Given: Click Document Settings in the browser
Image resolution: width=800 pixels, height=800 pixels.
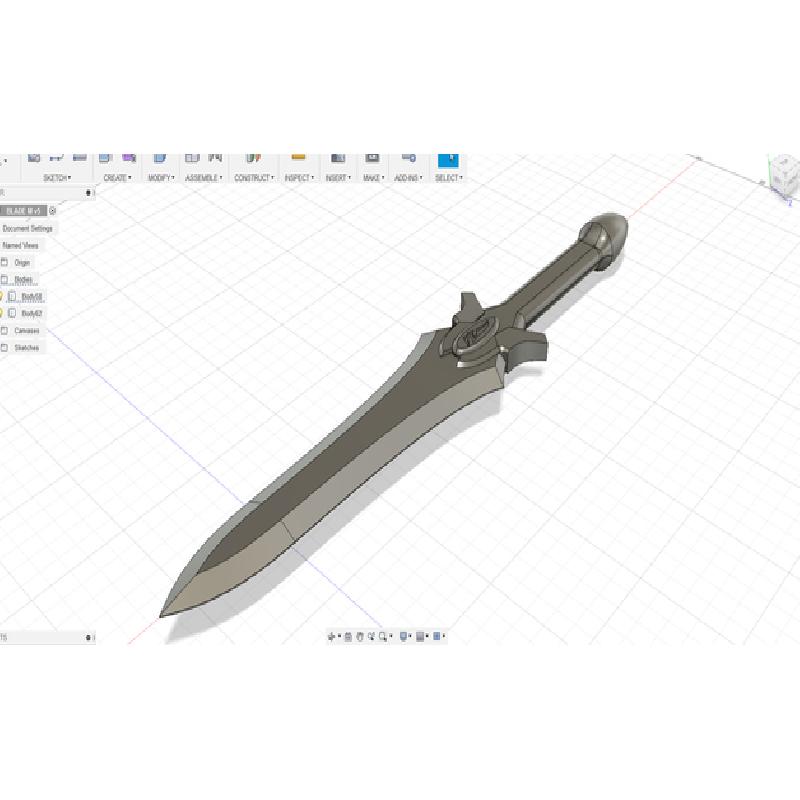Looking at the screenshot, I should 27,228.
